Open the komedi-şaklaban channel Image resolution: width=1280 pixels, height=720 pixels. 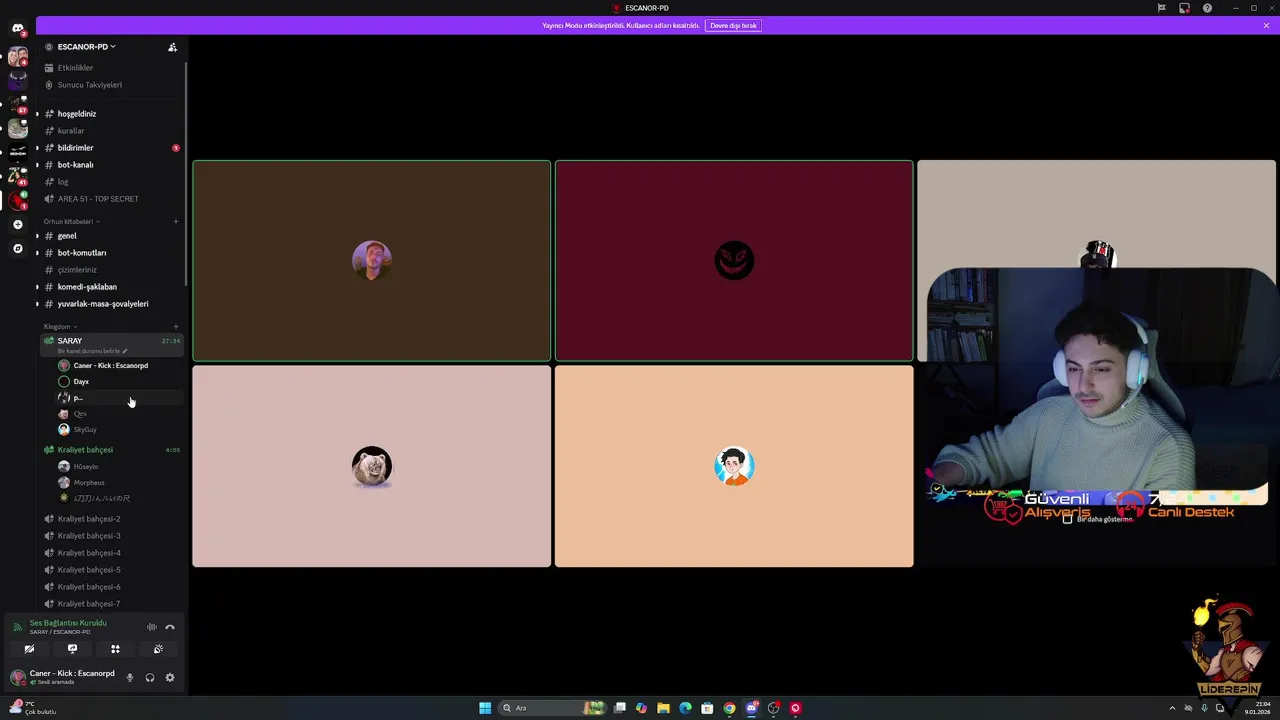point(87,287)
